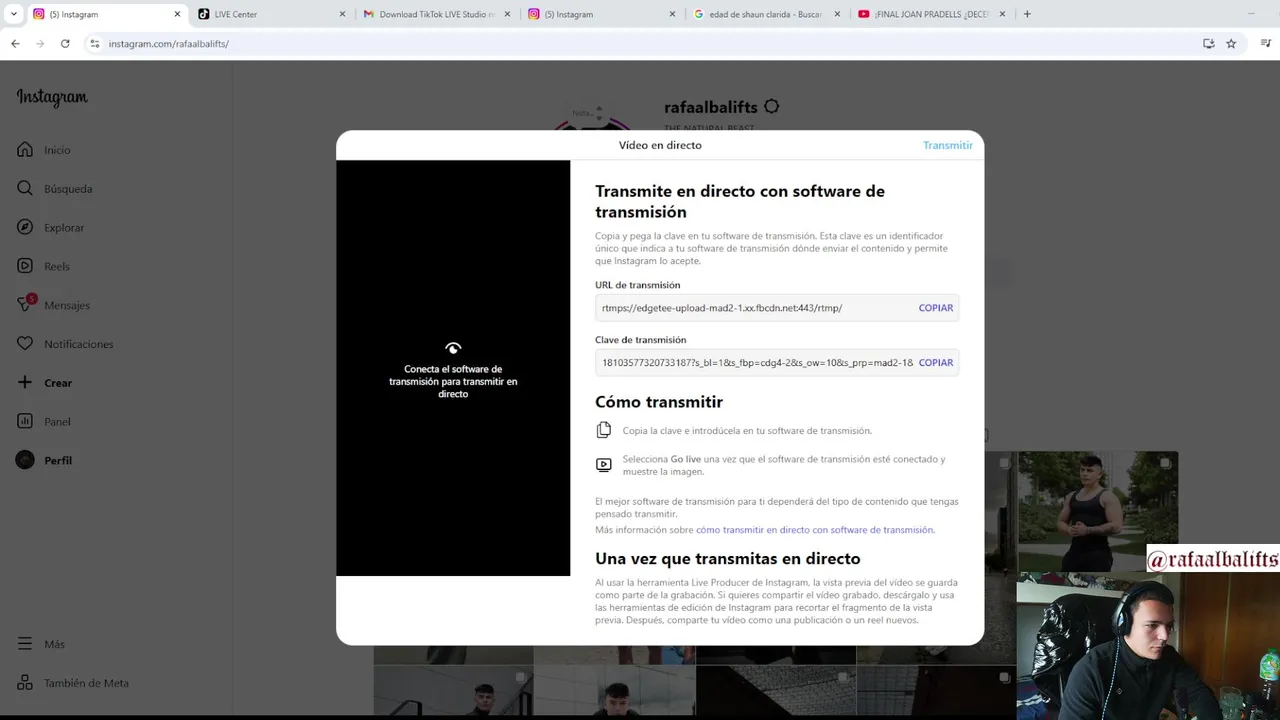1280x720 pixels.
Task: Open the gym photo post thumbnail at right
Action: tap(1098, 510)
